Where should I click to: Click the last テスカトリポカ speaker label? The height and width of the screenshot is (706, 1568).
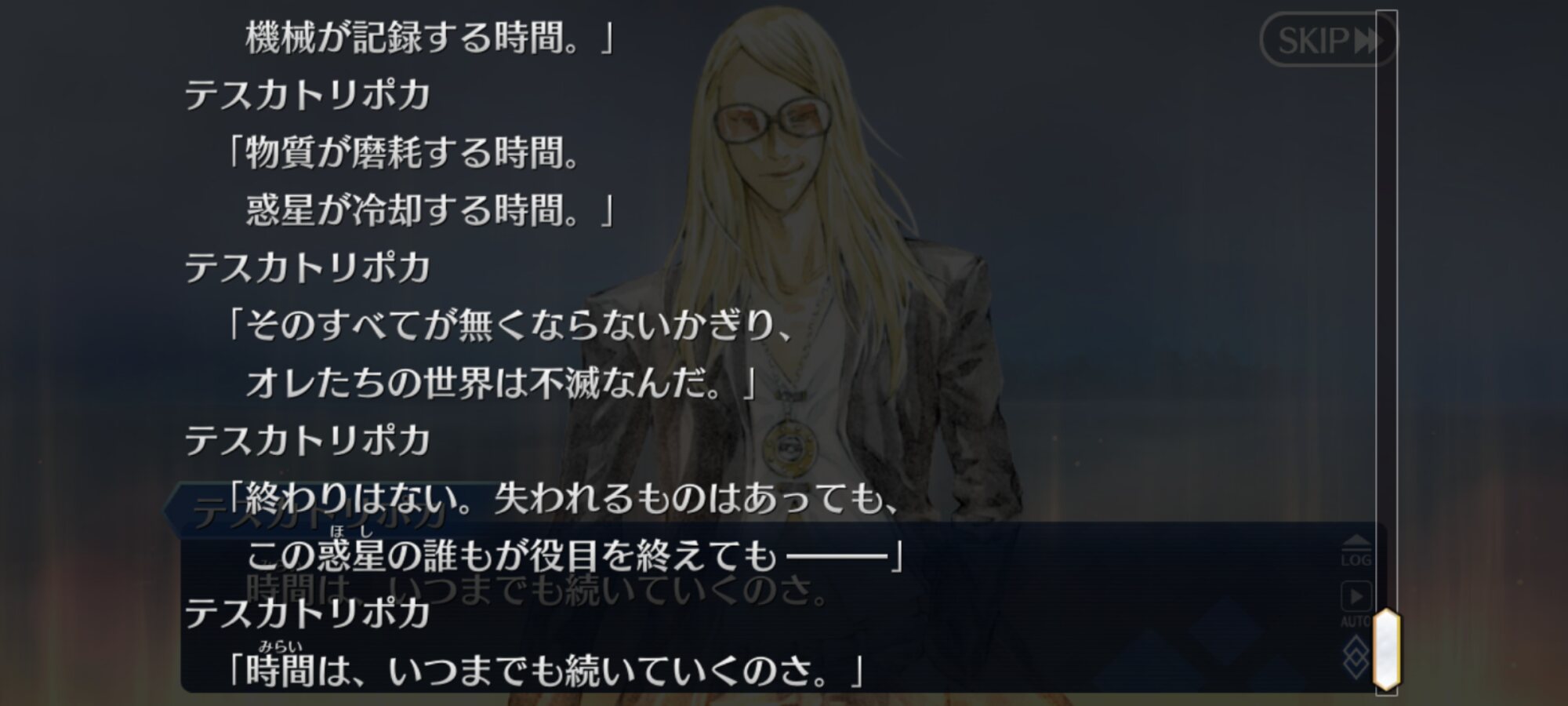307,613
